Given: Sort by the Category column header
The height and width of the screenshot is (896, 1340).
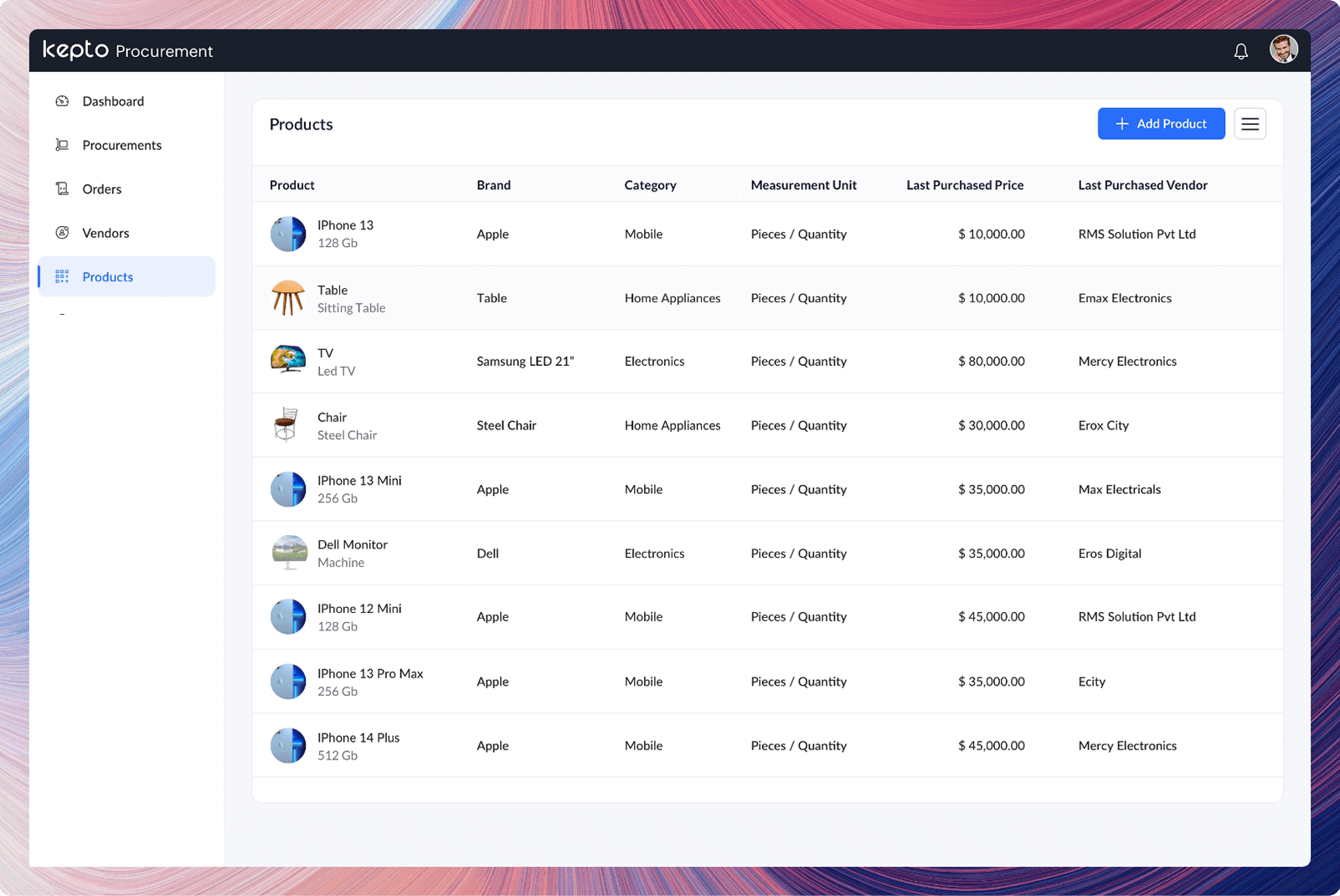Looking at the screenshot, I should [650, 185].
